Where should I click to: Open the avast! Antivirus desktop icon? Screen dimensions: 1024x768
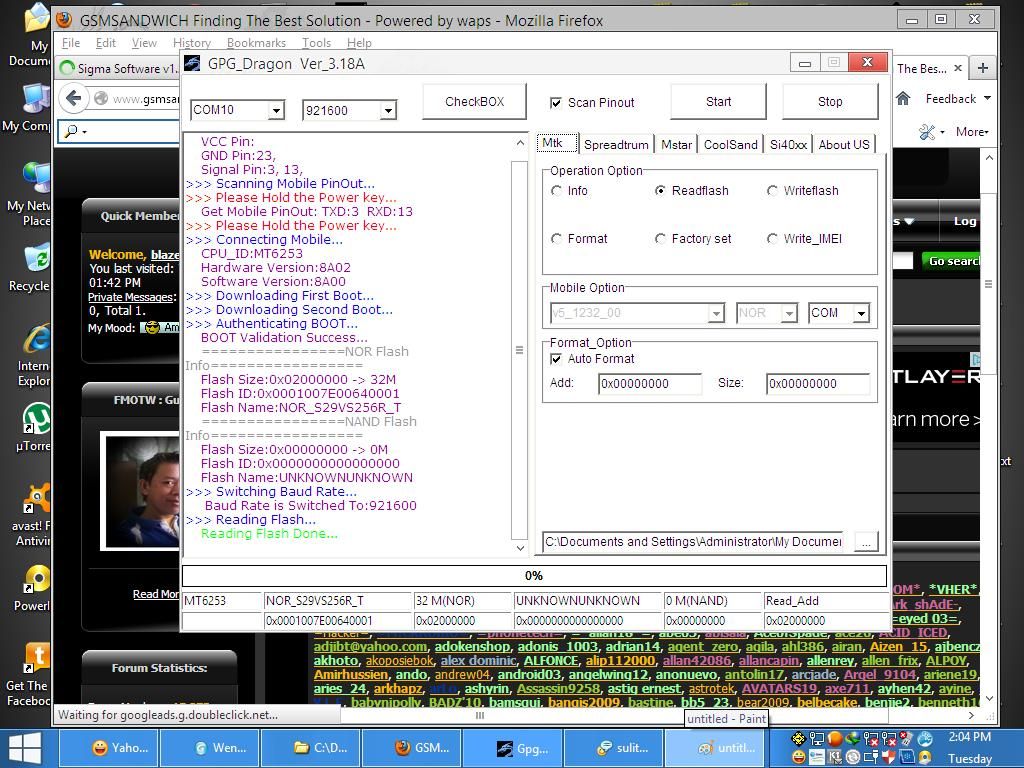[x=37, y=500]
